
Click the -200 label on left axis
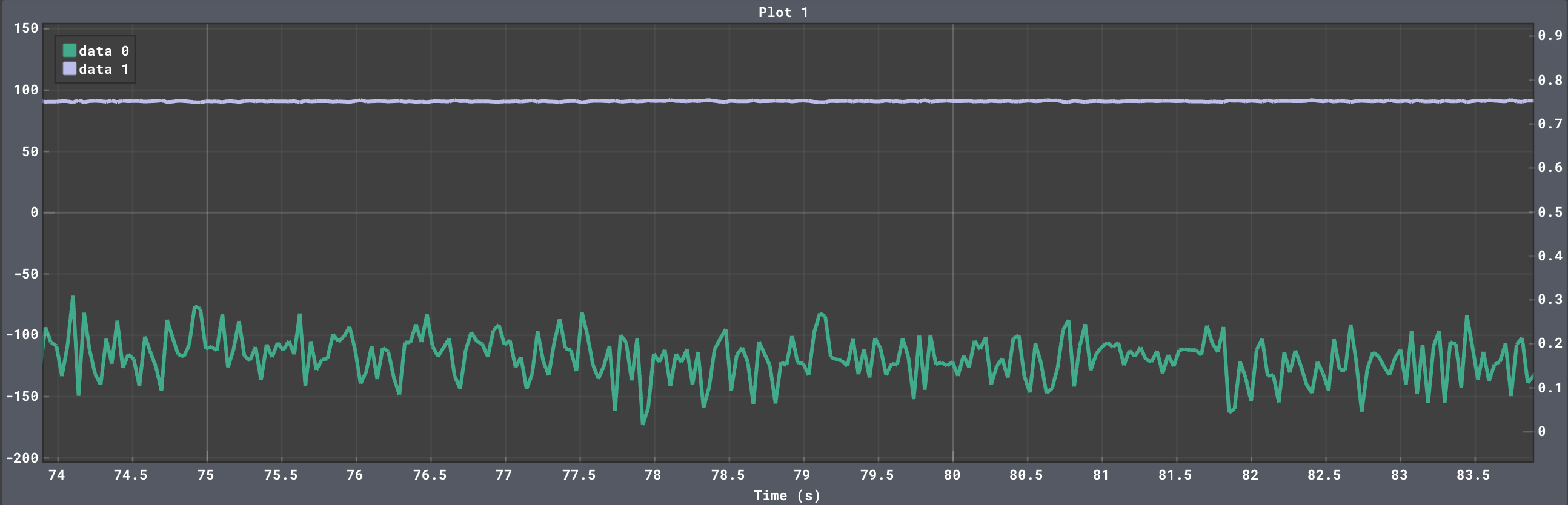tap(22, 458)
